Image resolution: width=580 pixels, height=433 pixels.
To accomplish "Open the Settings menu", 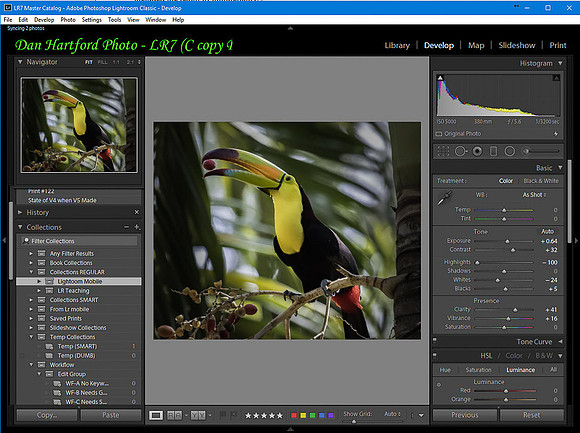I will pos(91,20).
